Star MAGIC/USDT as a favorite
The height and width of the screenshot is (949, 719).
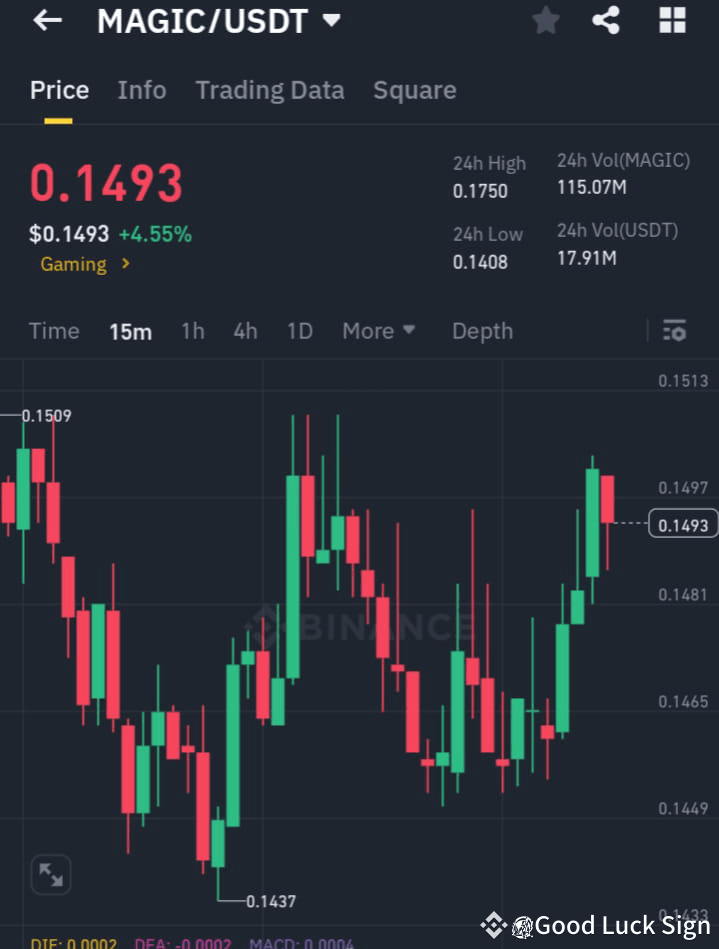tap(546, 20)
